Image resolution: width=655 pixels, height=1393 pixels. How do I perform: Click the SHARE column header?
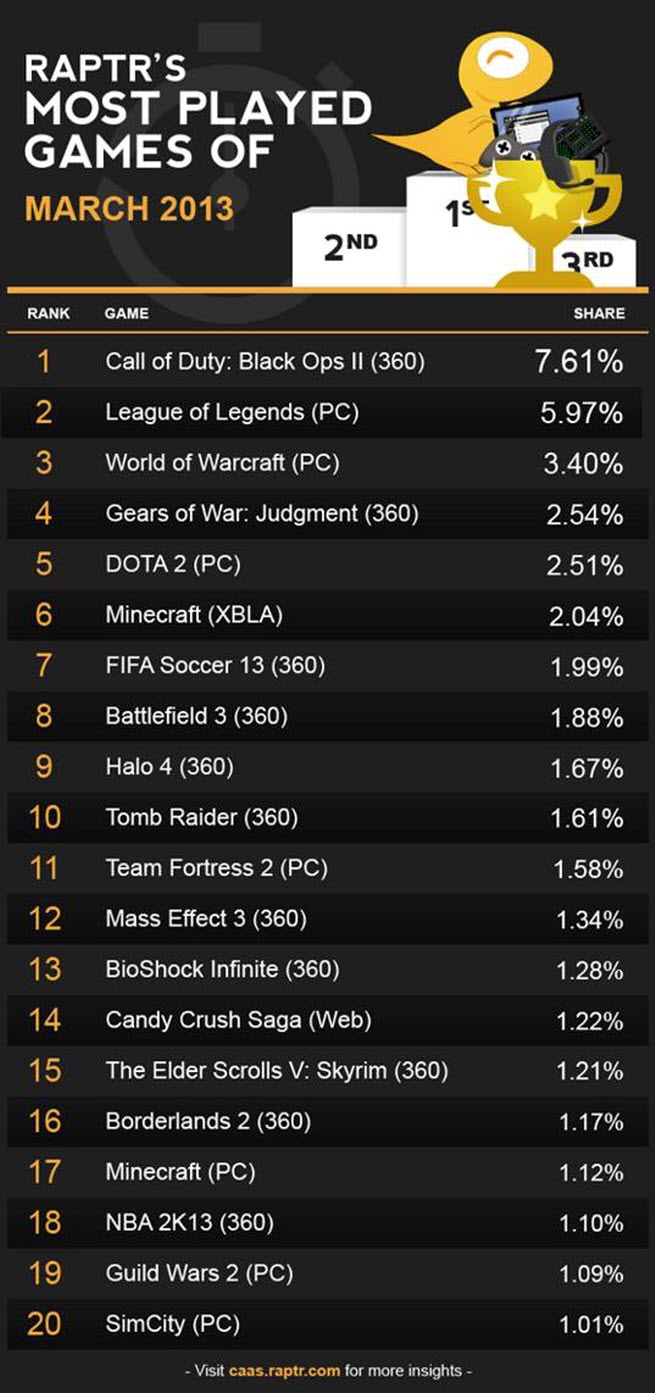pos(599,313)
